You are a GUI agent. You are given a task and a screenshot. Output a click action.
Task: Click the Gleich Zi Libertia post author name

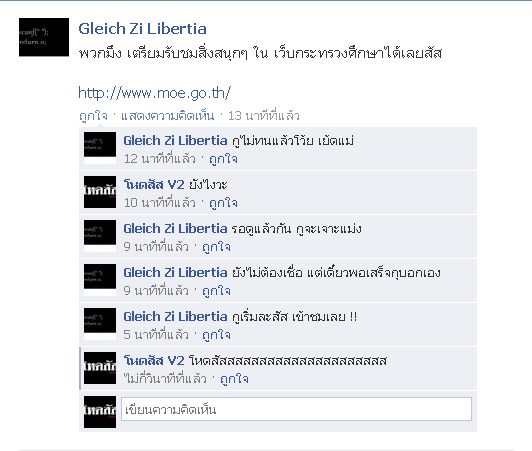point(142,29)
